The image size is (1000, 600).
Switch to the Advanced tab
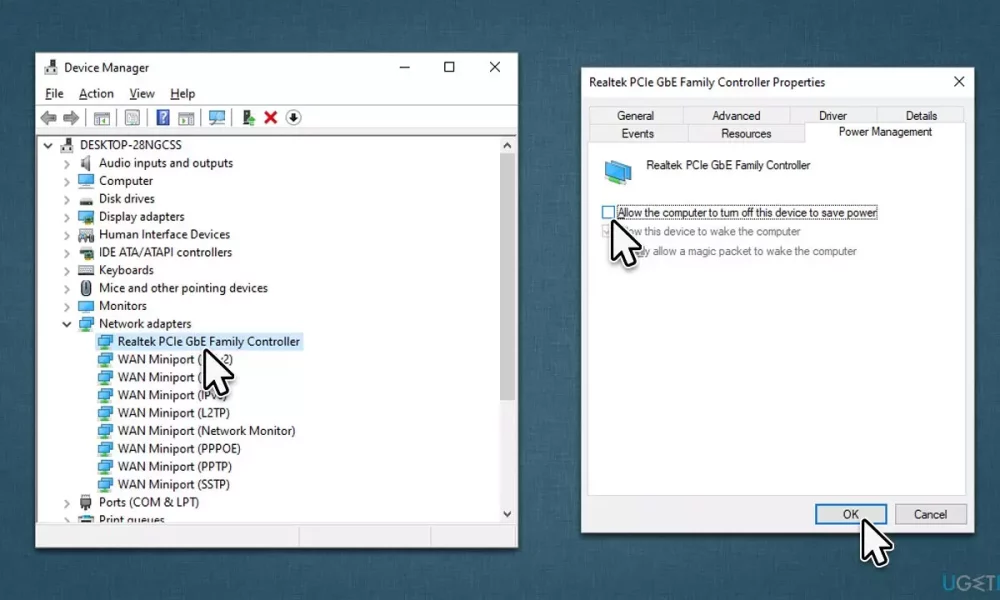click(736, 115)
